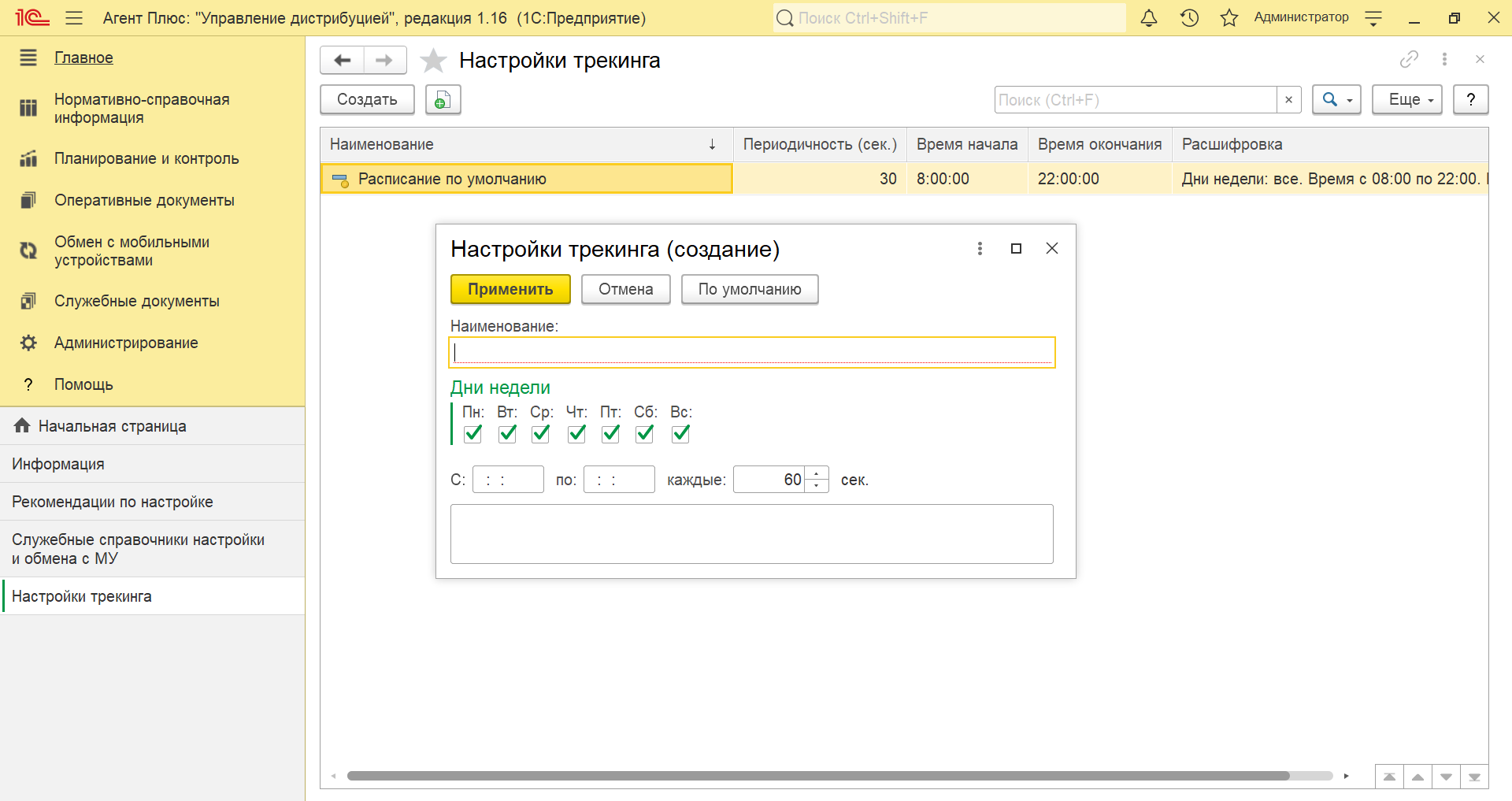1512x801 pixels.
Task: Open the 1C main menu hamburger icon
Action: 74,17
